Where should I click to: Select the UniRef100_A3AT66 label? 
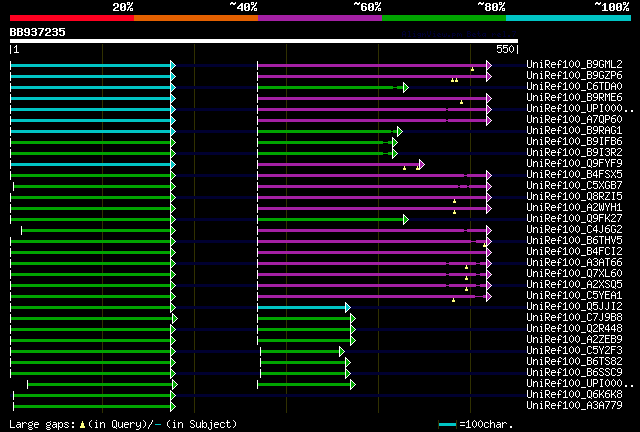point(574,263)
